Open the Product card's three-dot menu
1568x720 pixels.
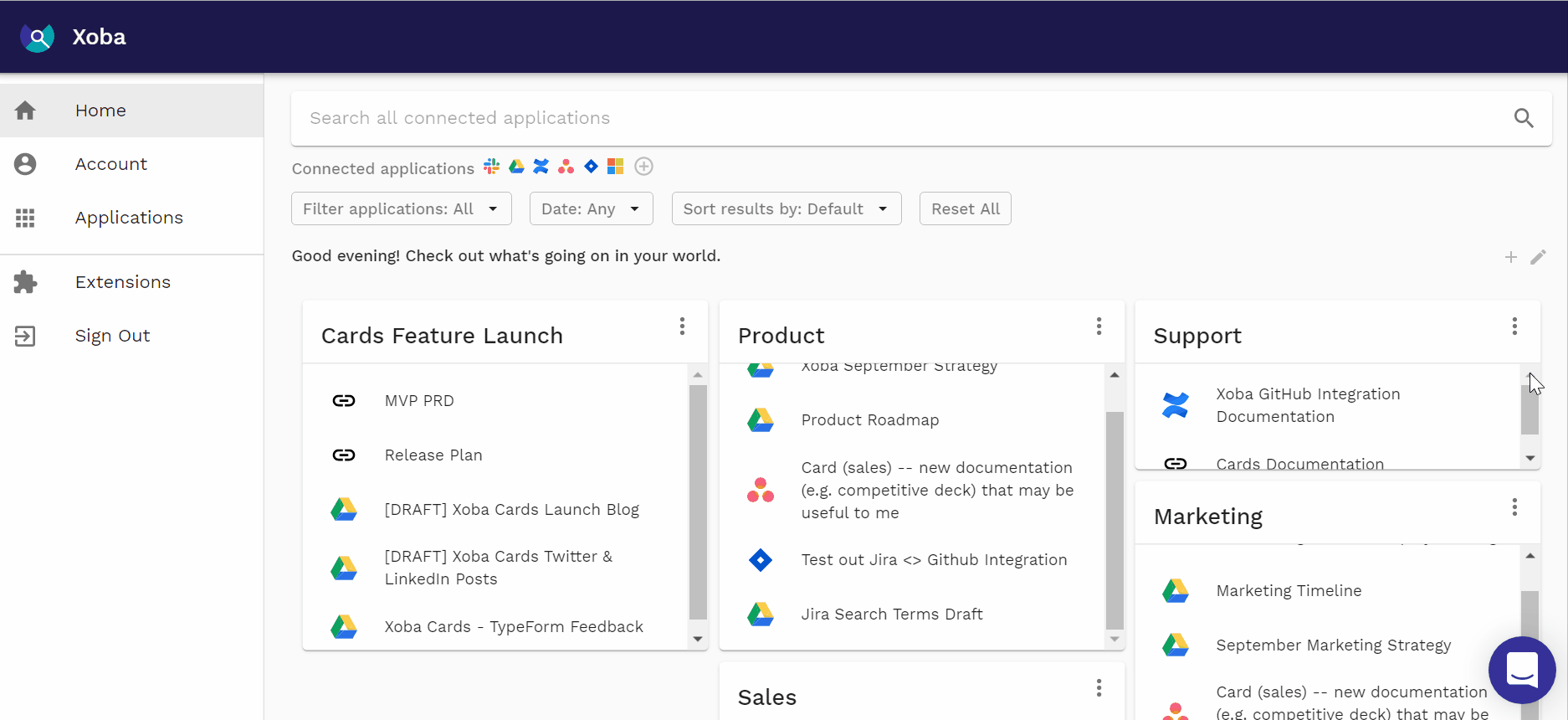point(1099,327)
